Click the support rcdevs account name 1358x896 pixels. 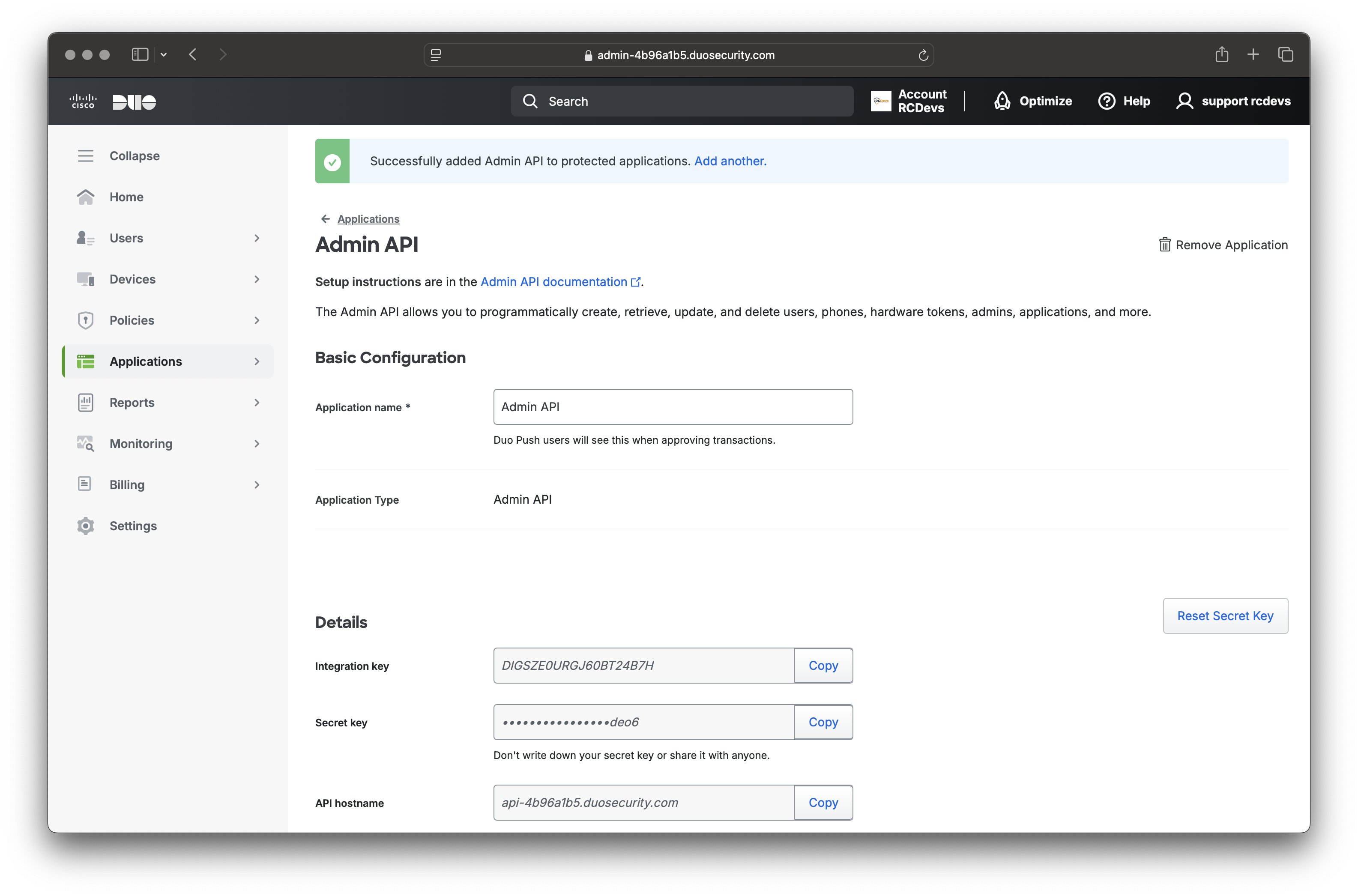pos(1246,101)
